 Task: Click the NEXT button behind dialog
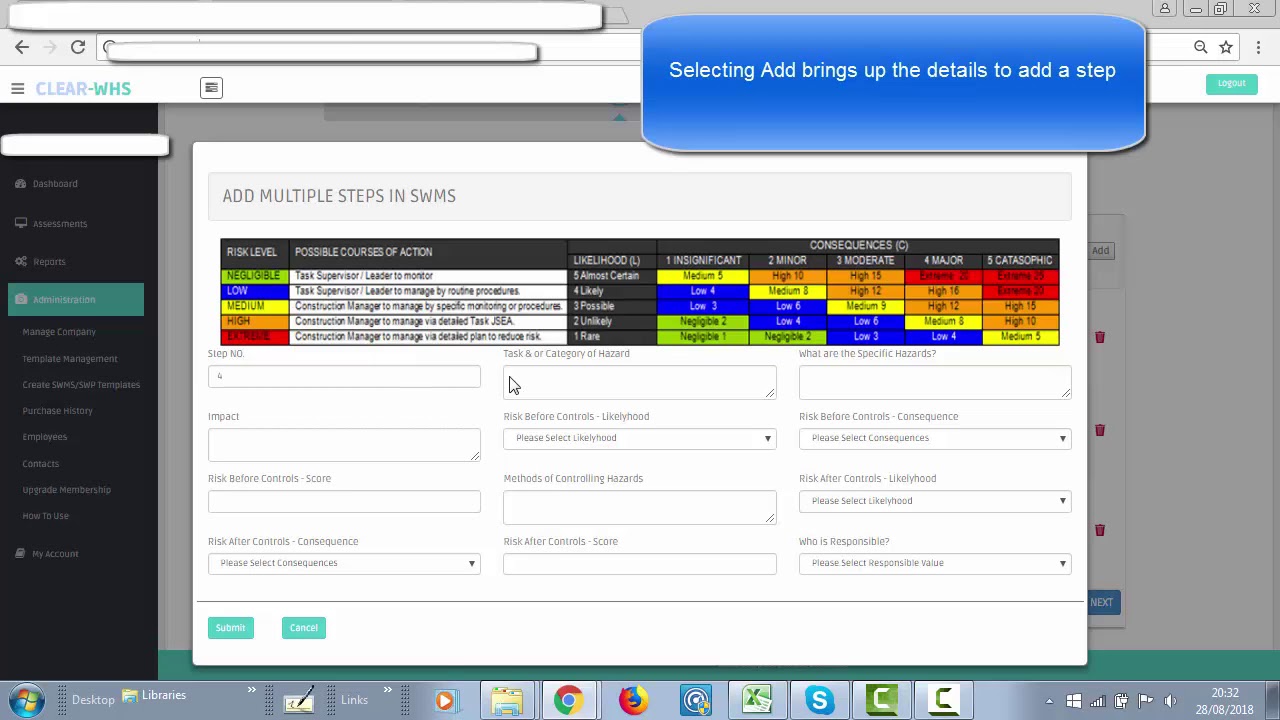pos(1101,602)
